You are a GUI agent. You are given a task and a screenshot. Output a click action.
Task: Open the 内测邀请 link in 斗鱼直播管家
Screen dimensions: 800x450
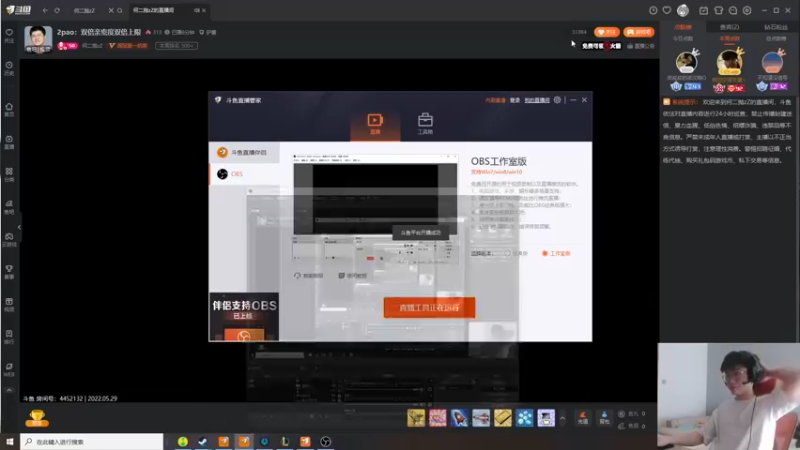tap(495, 100)
